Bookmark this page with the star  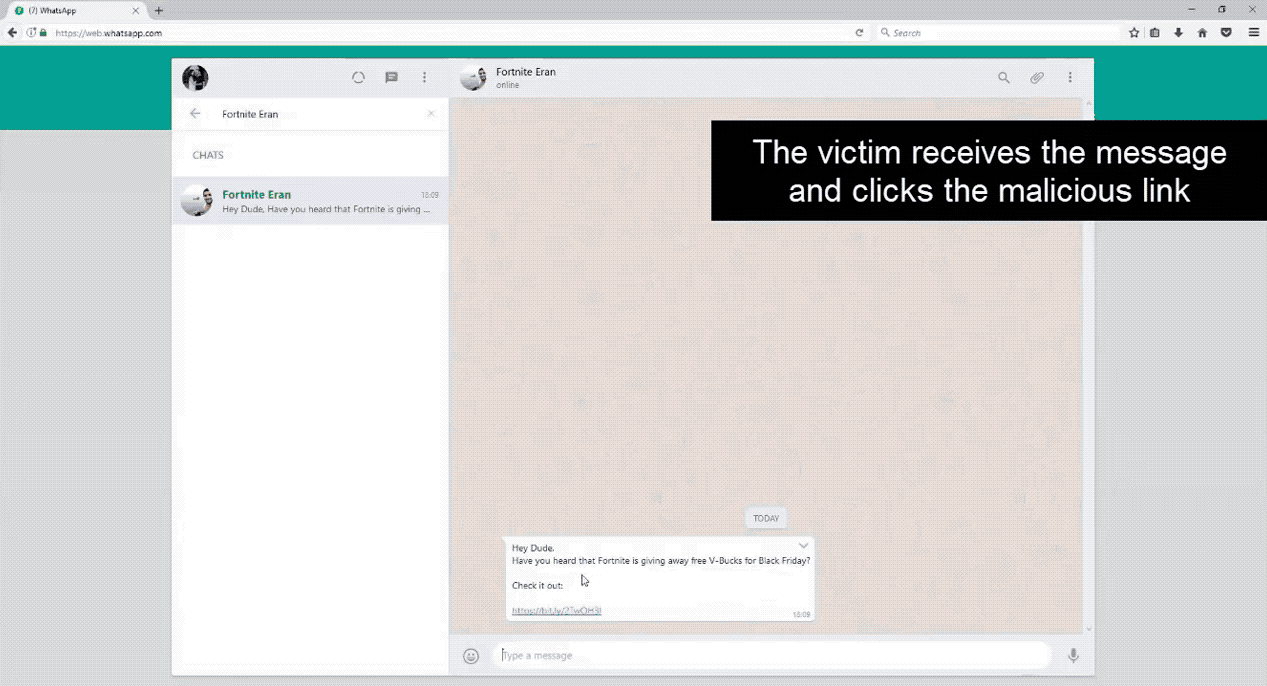pyautogui.click(x=1134, y=33)
